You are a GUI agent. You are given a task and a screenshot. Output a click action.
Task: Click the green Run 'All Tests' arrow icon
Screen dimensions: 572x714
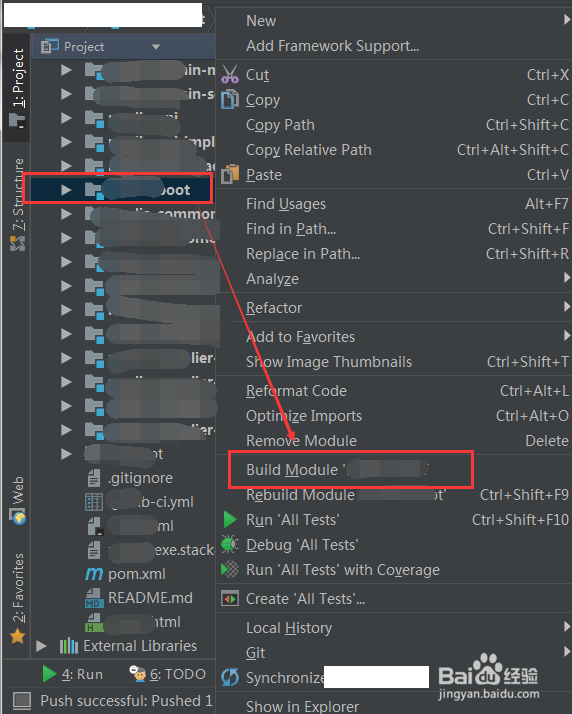(x=230, y=520)
